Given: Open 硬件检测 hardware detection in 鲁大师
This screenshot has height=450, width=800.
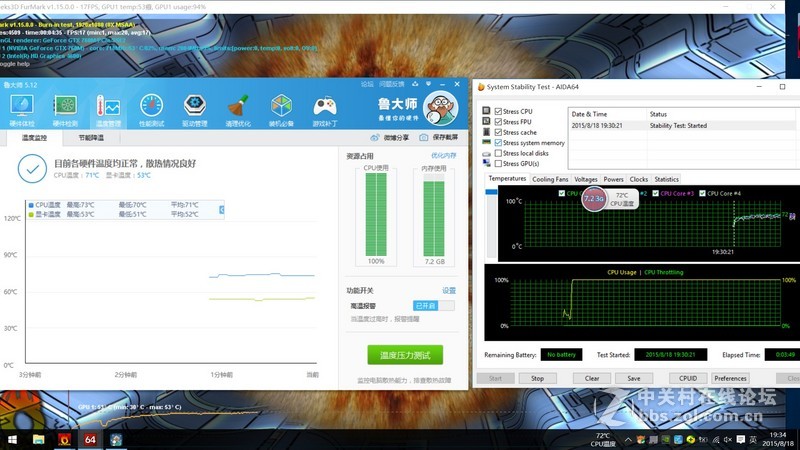Looking at the screenshot, I should pyautogui.click(x=65, y=110).
